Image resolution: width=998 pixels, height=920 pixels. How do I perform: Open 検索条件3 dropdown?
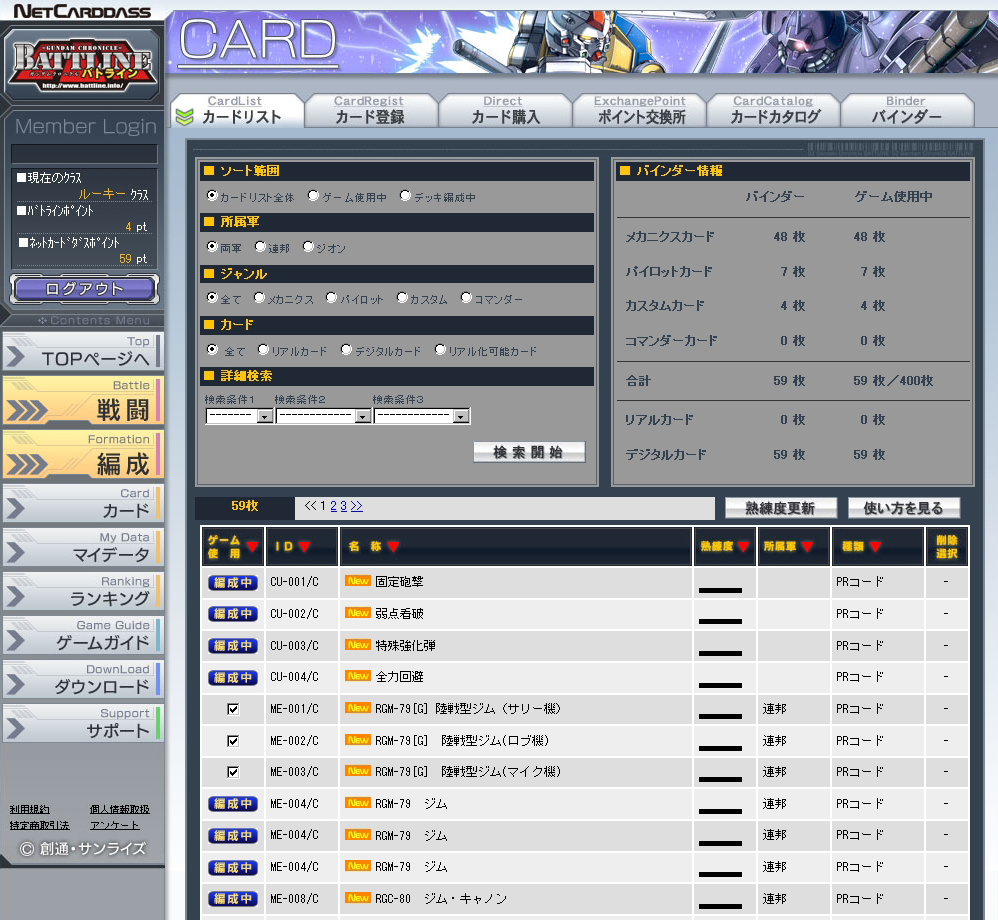[422, 416]
